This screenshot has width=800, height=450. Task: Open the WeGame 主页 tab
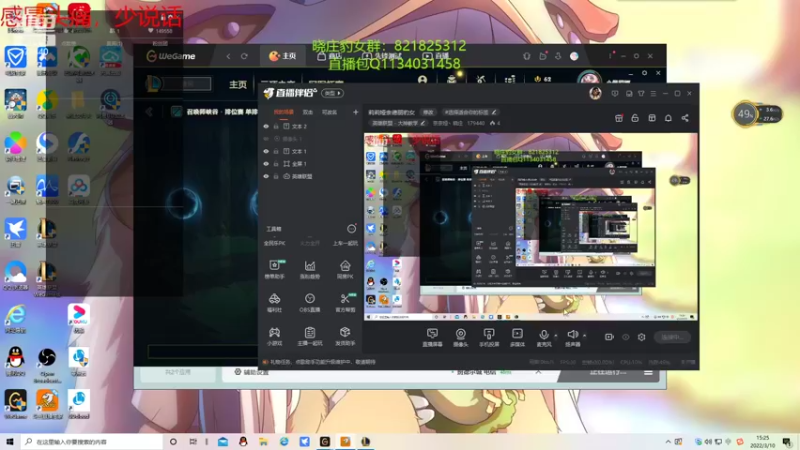[x=283, y=56]
